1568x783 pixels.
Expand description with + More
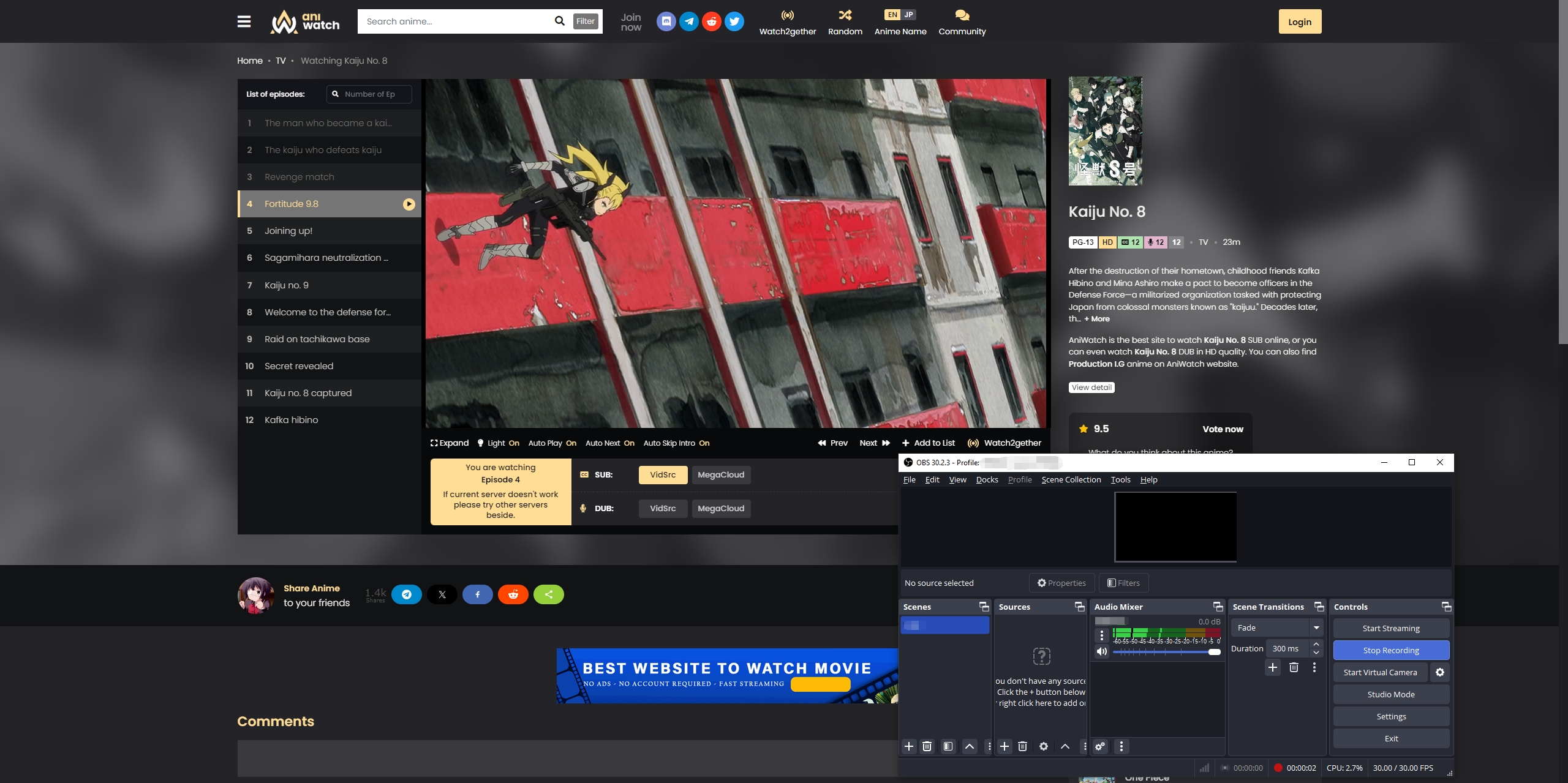point(1097,319)
